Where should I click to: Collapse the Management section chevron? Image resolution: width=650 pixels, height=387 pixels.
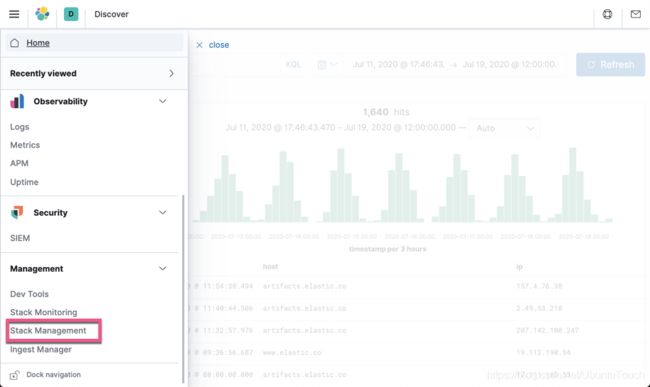[x=162, y=268]
